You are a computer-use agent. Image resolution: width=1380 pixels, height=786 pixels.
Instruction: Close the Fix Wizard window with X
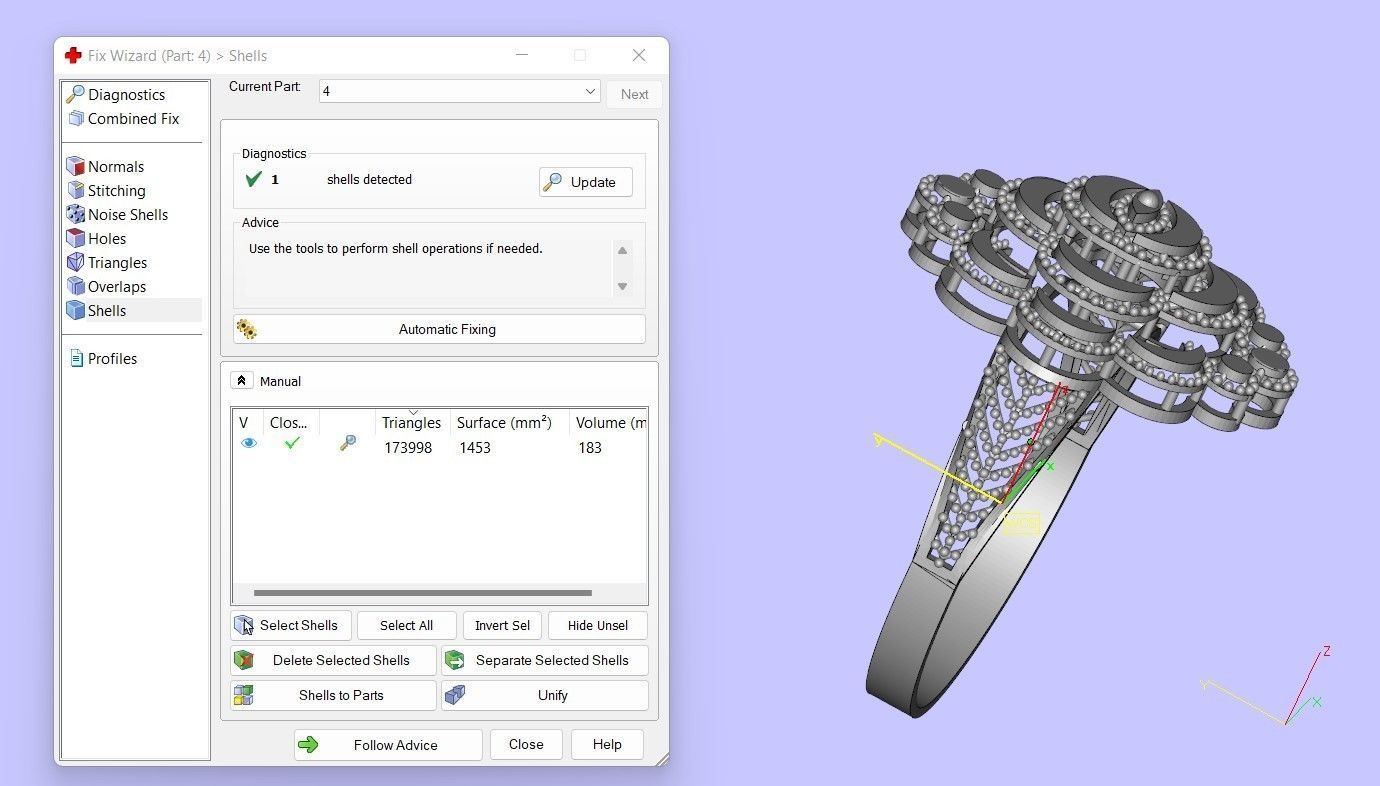[x=639, y=55]
